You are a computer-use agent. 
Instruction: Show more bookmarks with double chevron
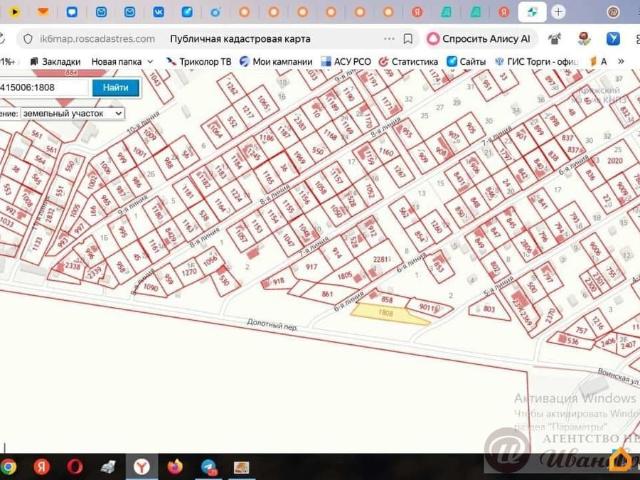(x=621, y=62)
